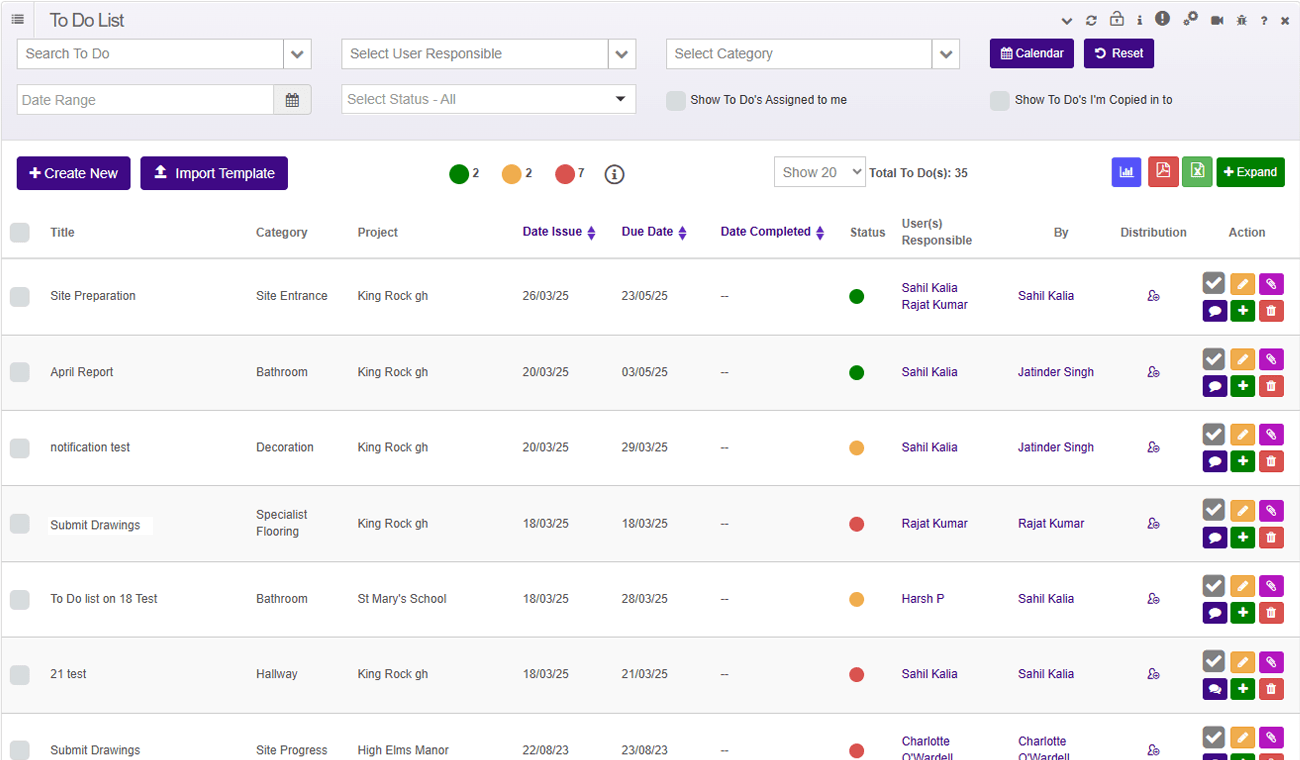Click the edit pencil for Site Preparation
Viewport: 1300px width, 760px height.
(x=1242, y=284)
